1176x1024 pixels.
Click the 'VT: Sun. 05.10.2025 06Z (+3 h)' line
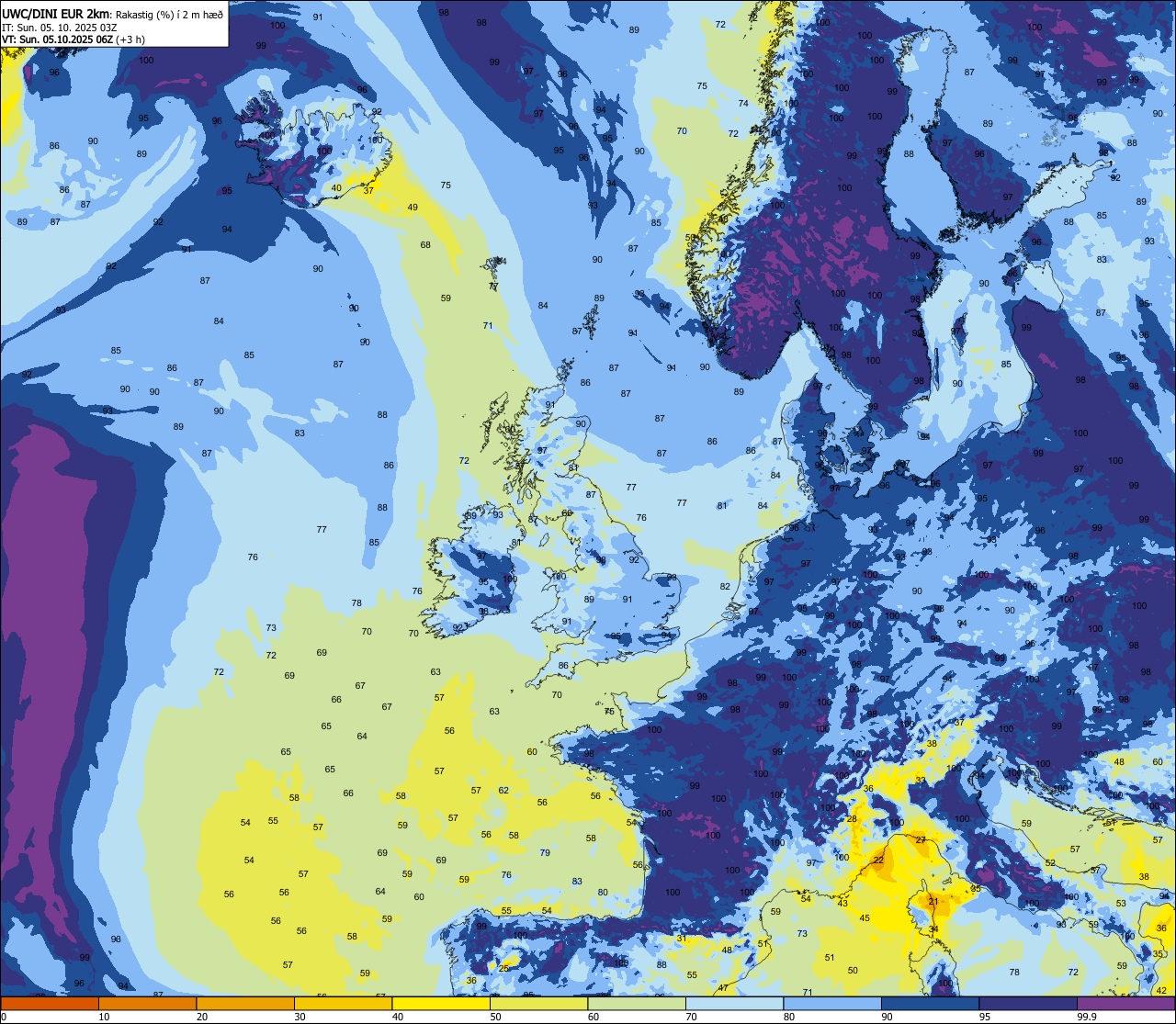tap(73, 39)
